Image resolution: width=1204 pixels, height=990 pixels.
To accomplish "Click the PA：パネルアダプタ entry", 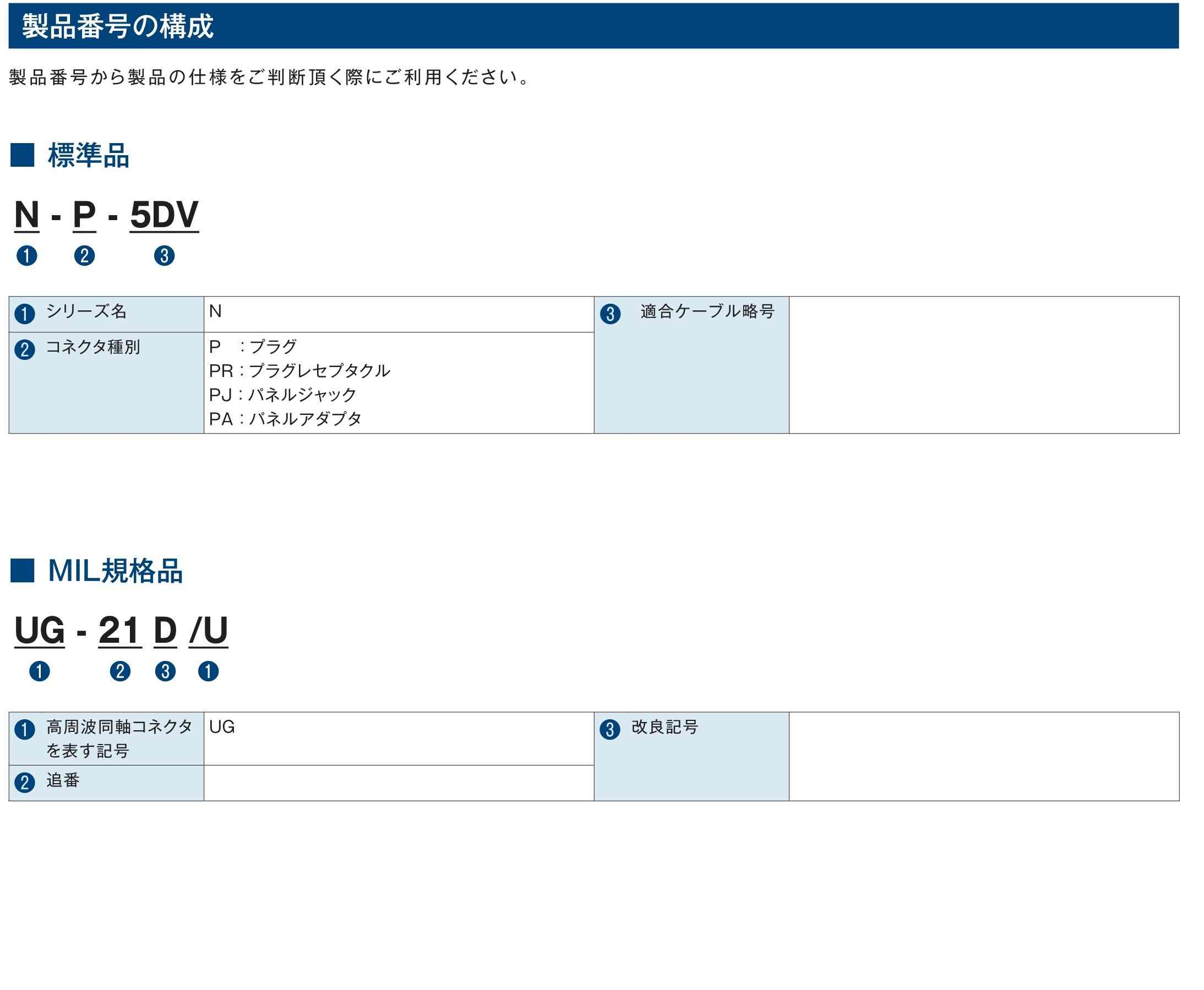I will tap(286, 419).
